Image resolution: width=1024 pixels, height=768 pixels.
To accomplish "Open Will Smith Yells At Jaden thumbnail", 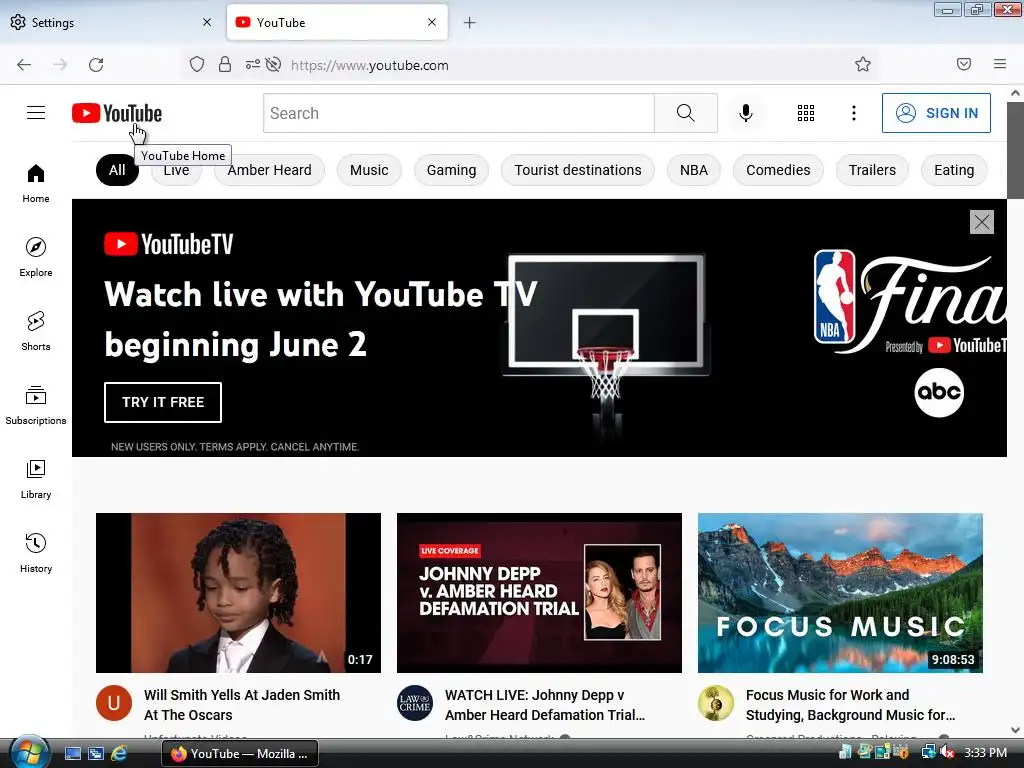I will tap(238, 593).
